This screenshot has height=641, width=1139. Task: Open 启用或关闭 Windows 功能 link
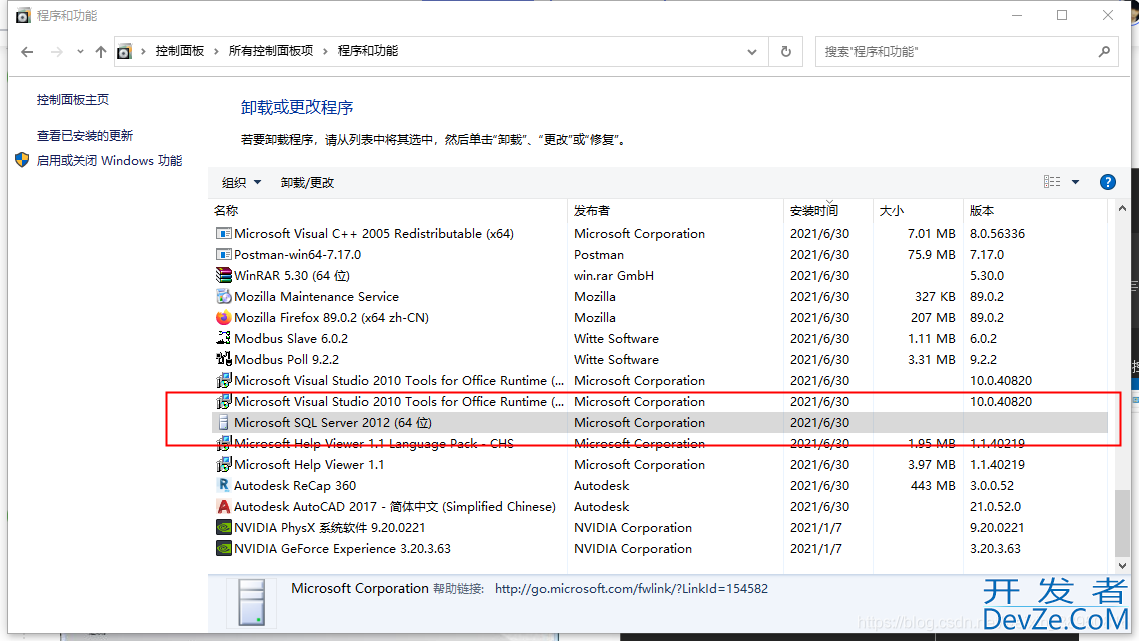pos(110,161)
